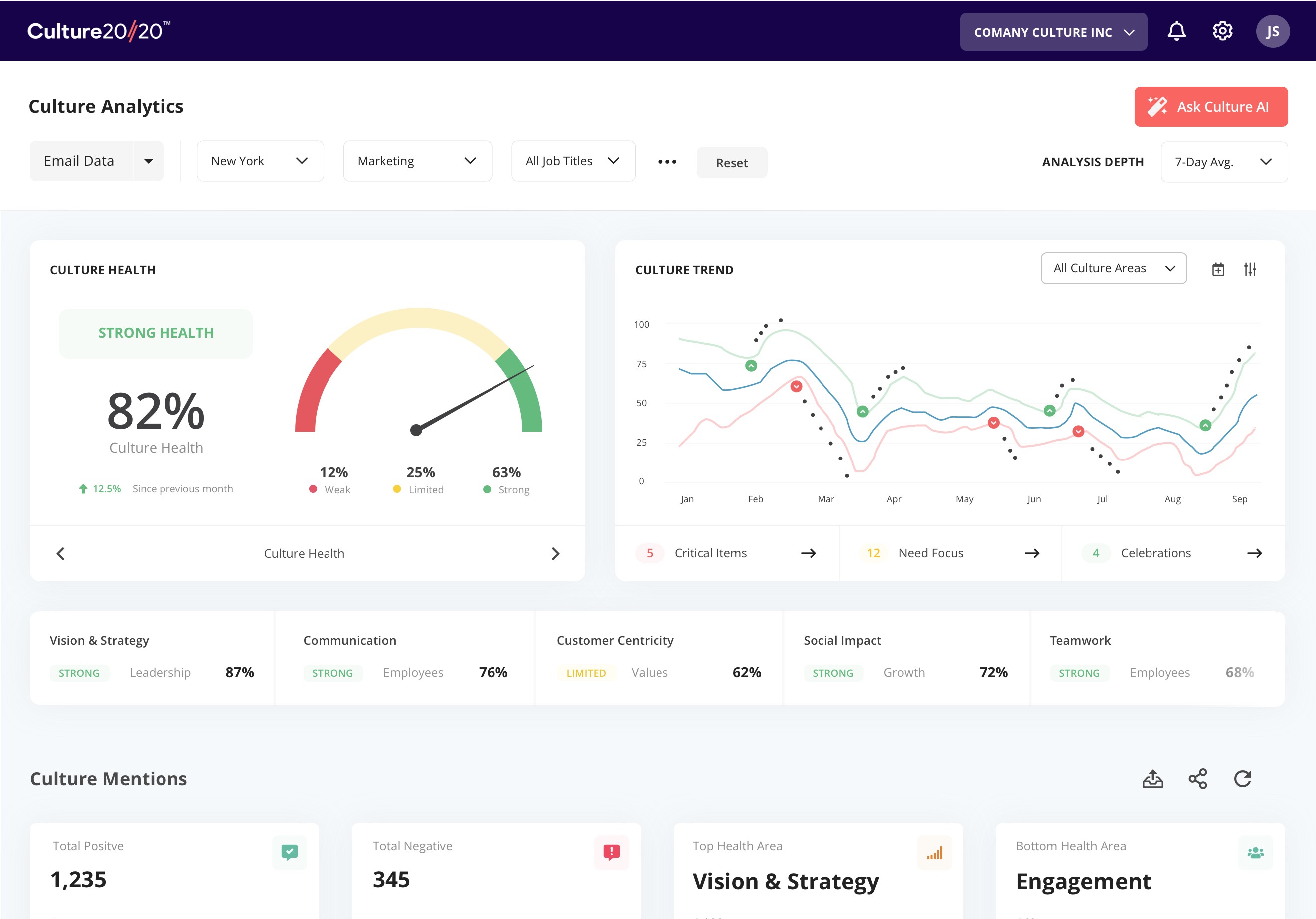Open chart filter sliders icon
The width and height of the screenshot is (1316, 919).
(x=1250, y=269)
